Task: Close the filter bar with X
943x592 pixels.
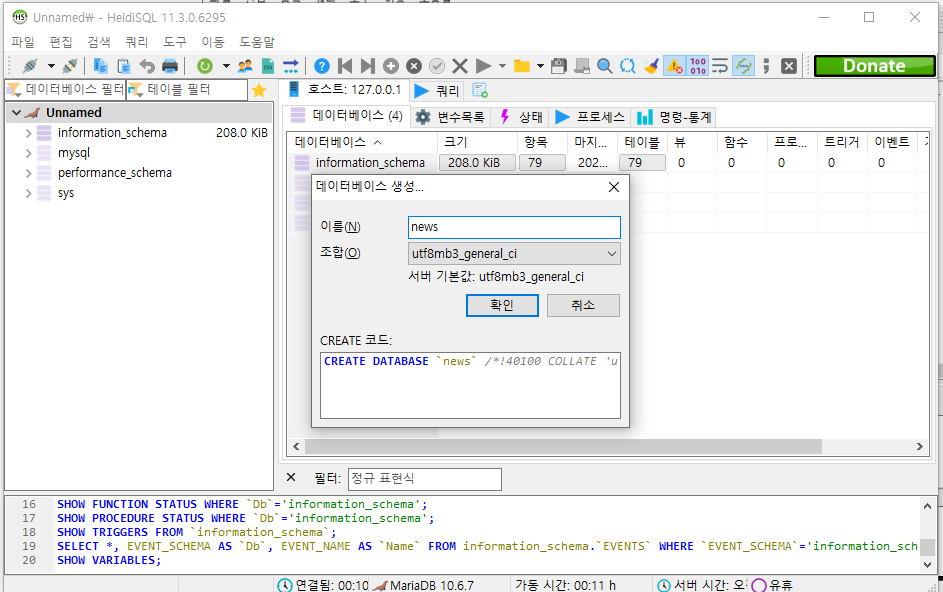Action: [291, 477]
